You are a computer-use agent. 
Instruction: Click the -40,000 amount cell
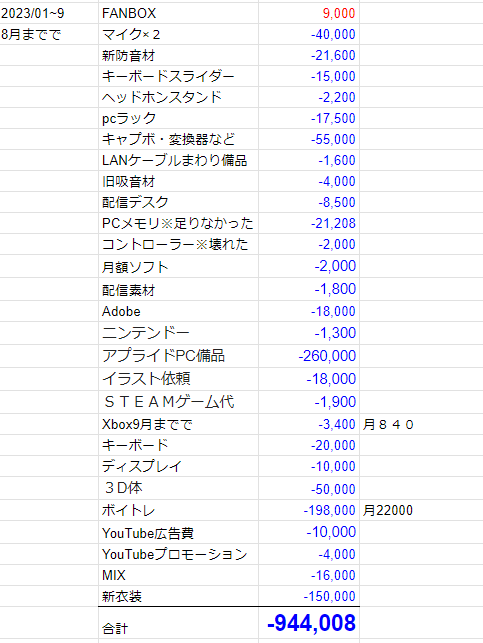309,34
